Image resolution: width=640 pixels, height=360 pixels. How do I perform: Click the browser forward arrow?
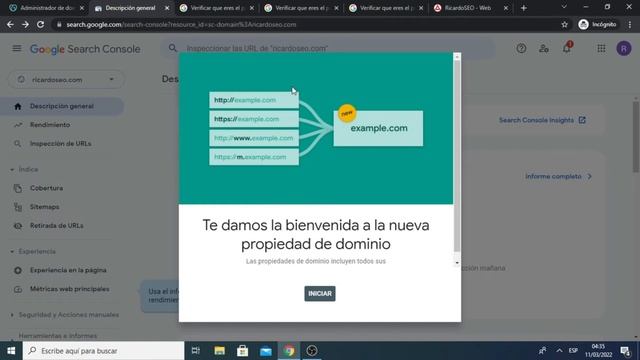click(25, 24)
